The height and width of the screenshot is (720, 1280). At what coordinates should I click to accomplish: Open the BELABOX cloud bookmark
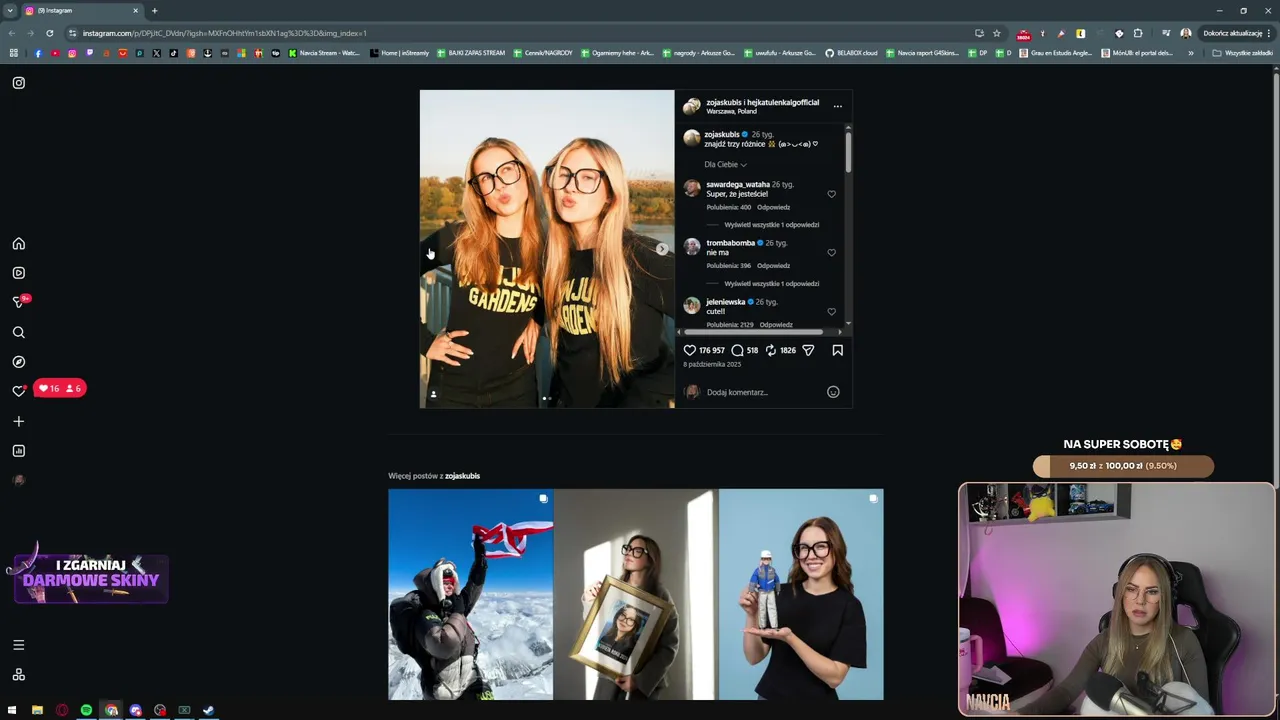(851, 53)
